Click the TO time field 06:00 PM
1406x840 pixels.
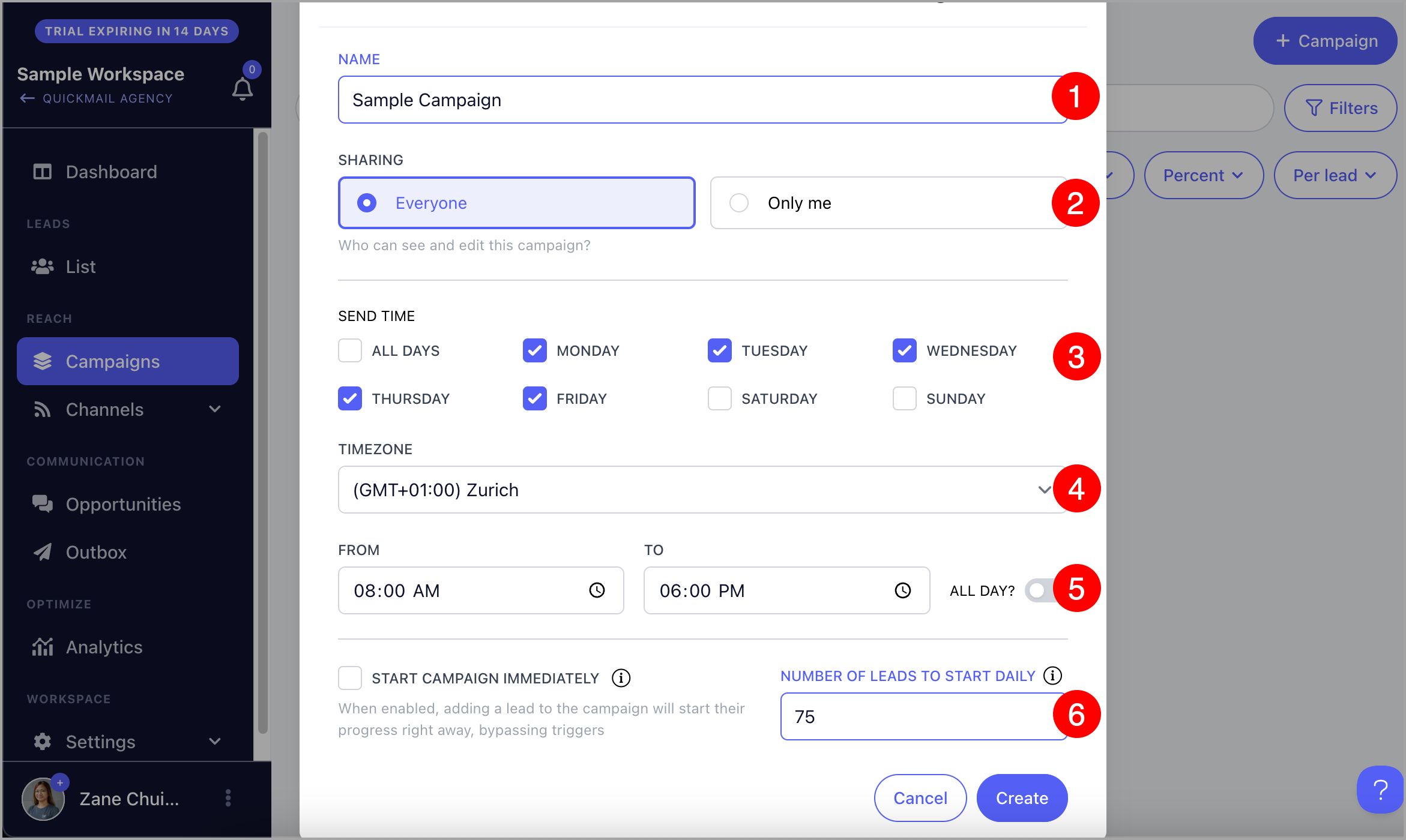[x=787, y=590]
